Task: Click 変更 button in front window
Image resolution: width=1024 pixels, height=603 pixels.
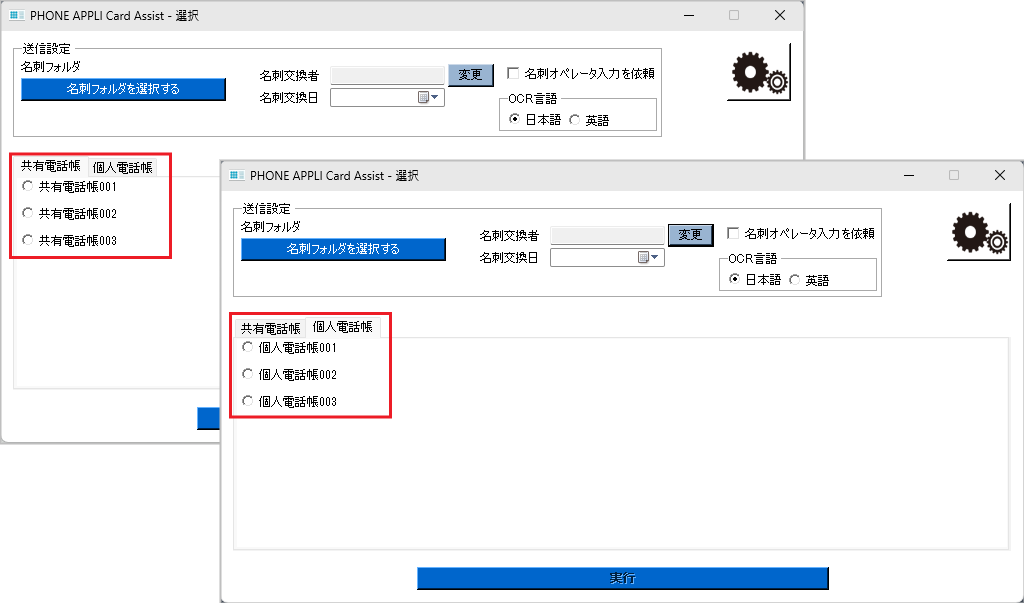Action: [x=690, y=235]
